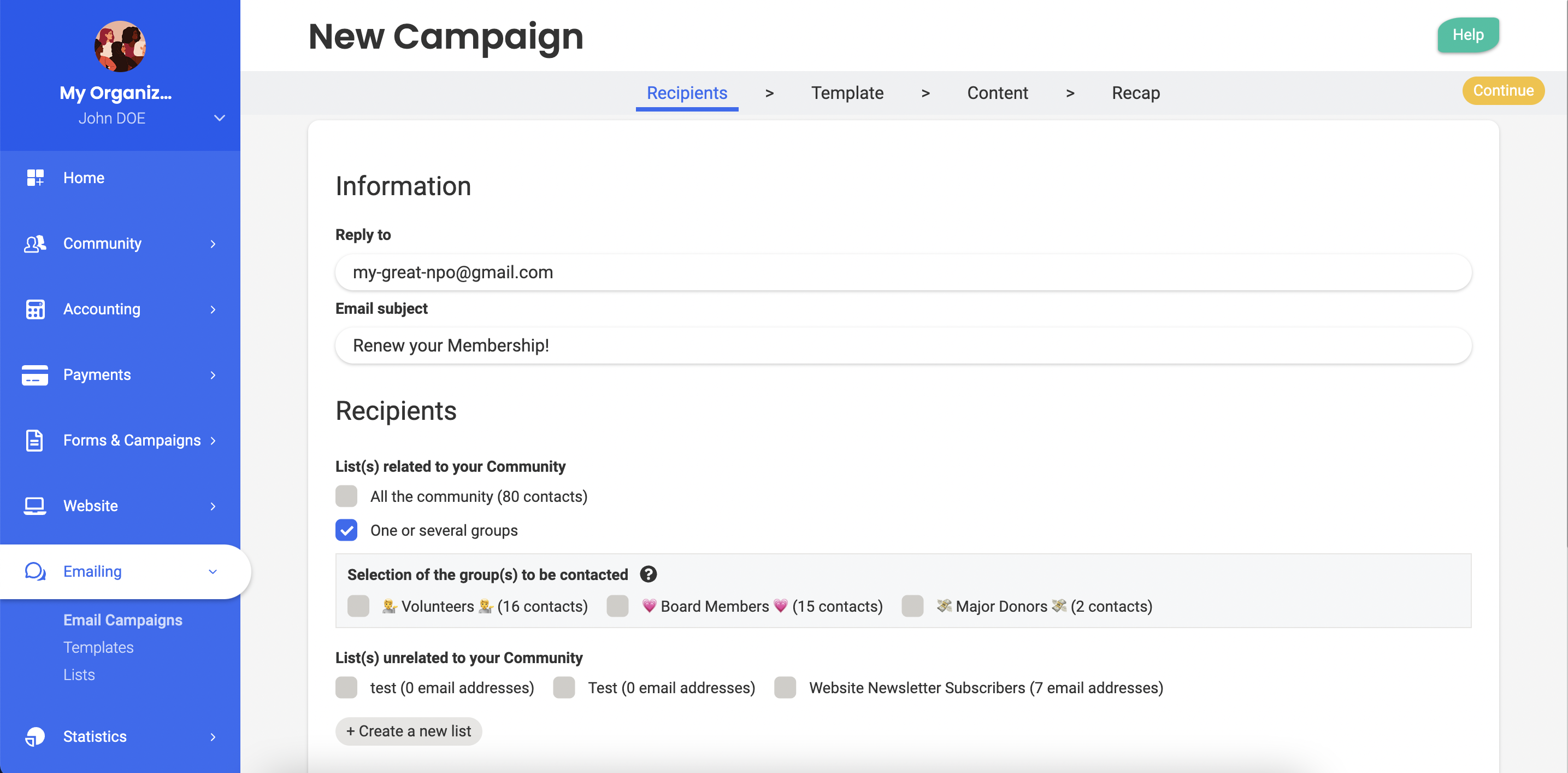This screenshot has width=1568, height=773.
Task: Select the Board Members group checkbox
Action: 617,606
